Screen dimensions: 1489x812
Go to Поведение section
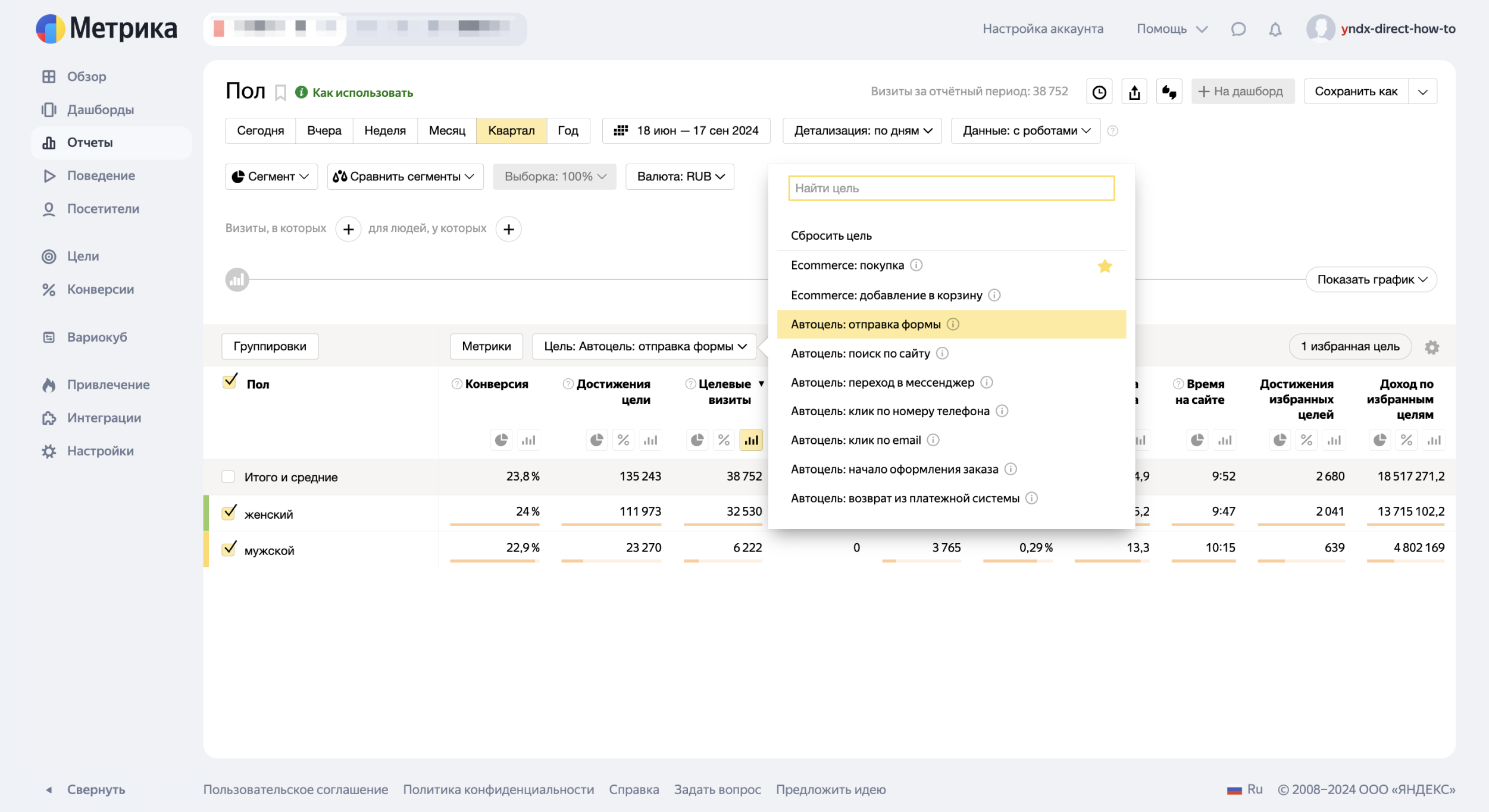[x=89, y=176]
